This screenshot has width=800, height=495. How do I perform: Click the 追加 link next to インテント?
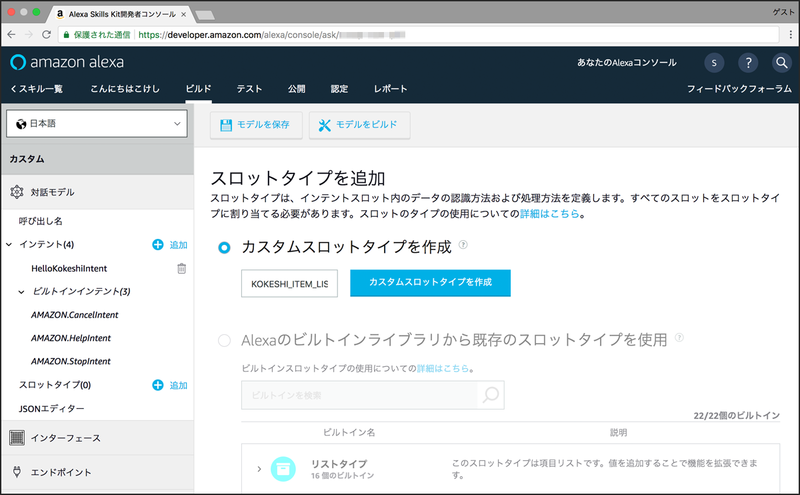179,245
